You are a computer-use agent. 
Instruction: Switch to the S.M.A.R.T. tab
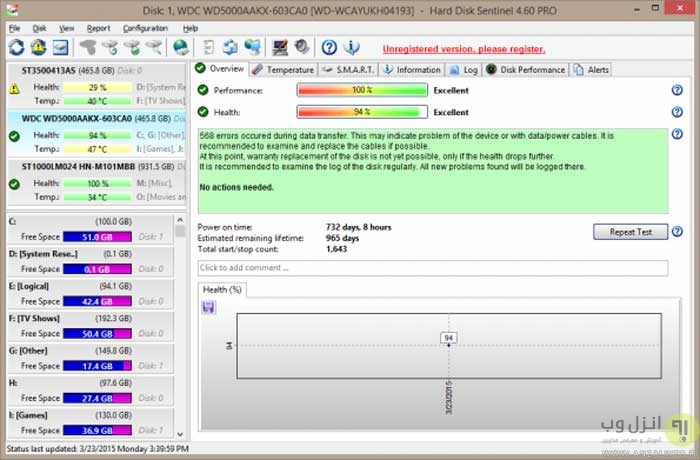coord(349,70)
